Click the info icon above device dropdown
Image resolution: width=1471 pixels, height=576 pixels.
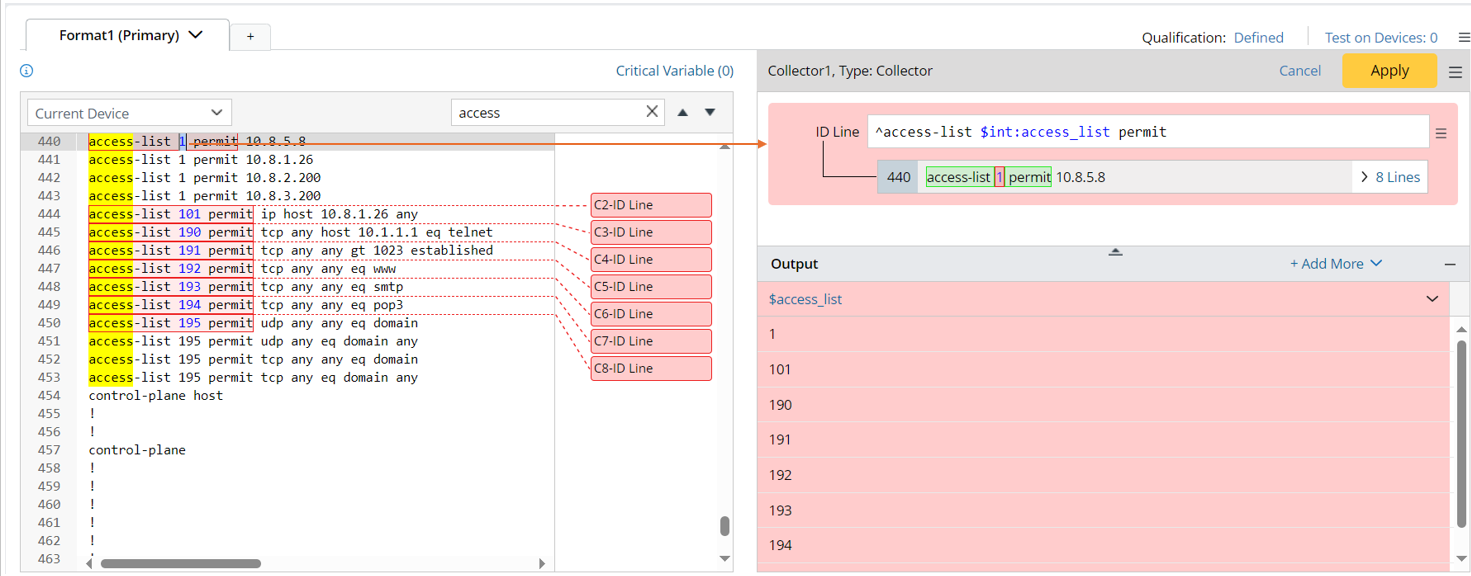pos(27,71)
